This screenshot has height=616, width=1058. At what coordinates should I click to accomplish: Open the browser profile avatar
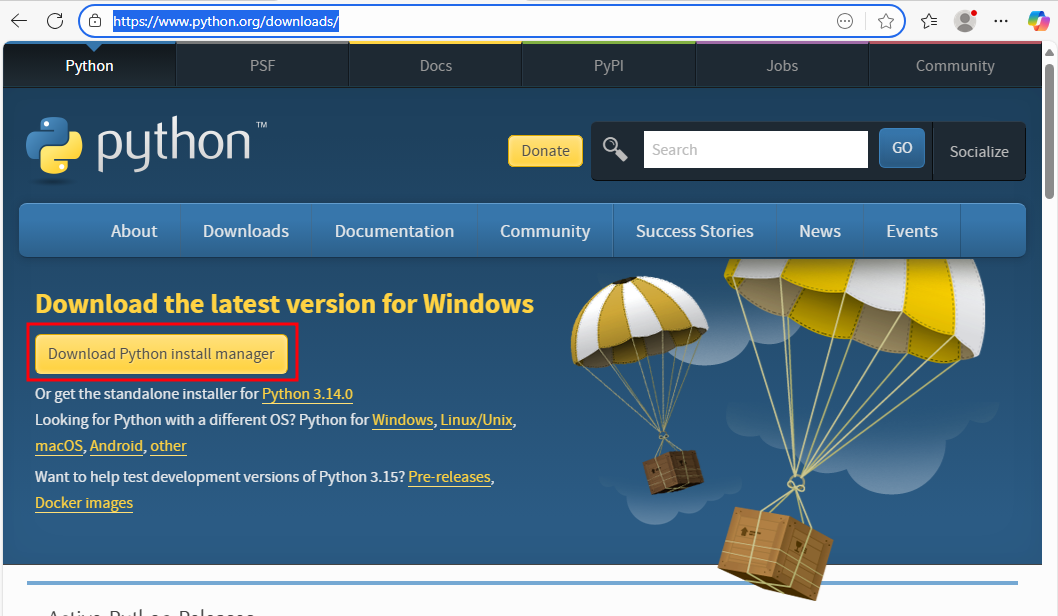pyautogui.click(x=965, y=21)
